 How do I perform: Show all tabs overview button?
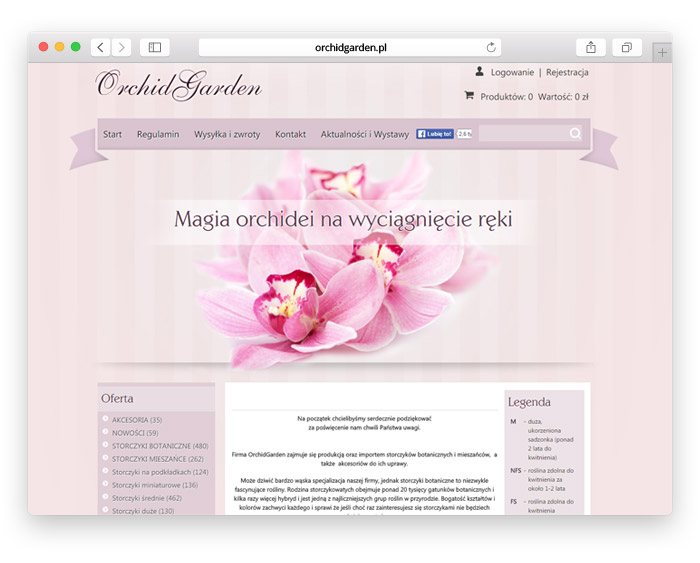627,47
